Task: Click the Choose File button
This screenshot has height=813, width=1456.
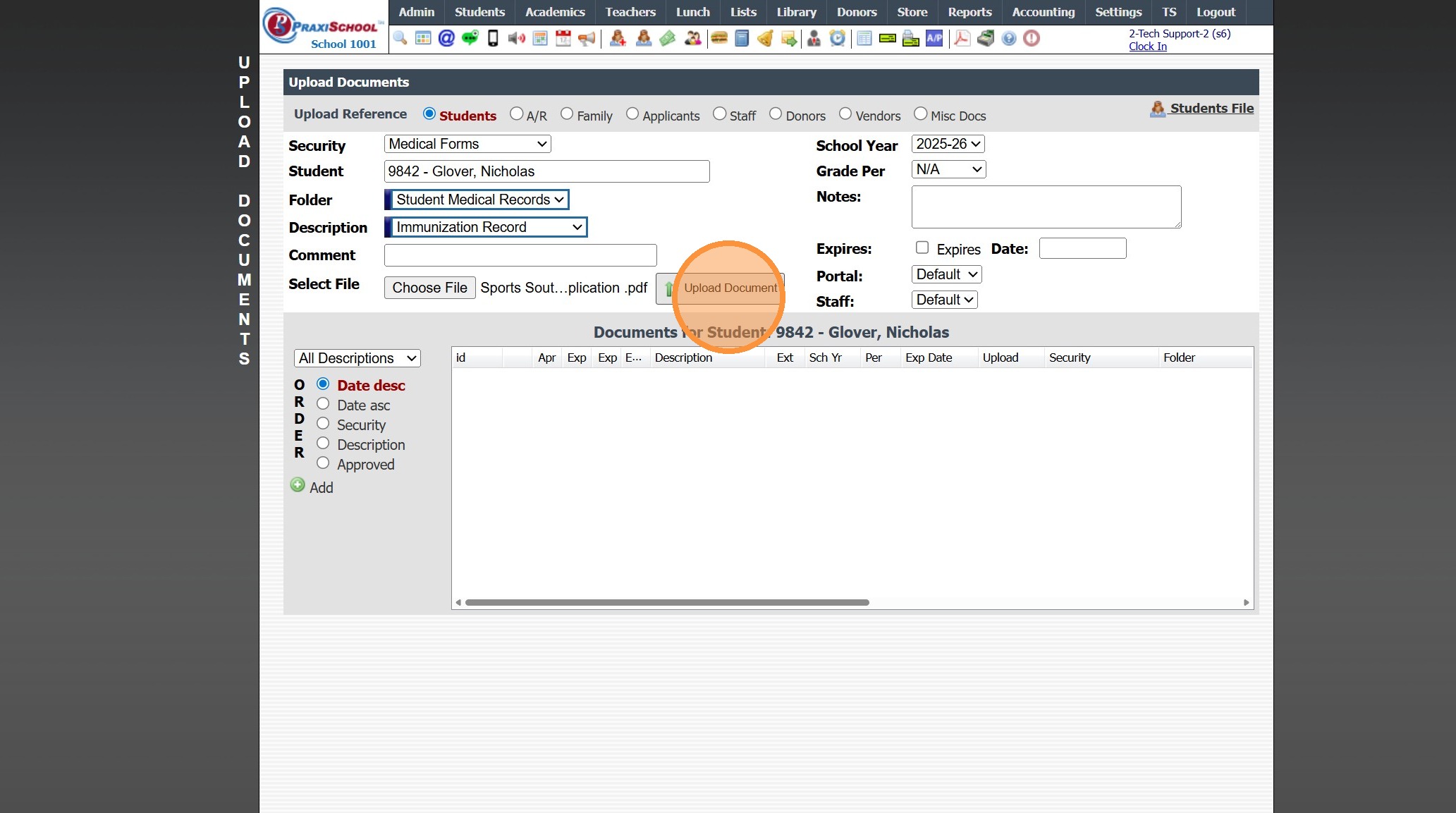Action: [429, 288]
